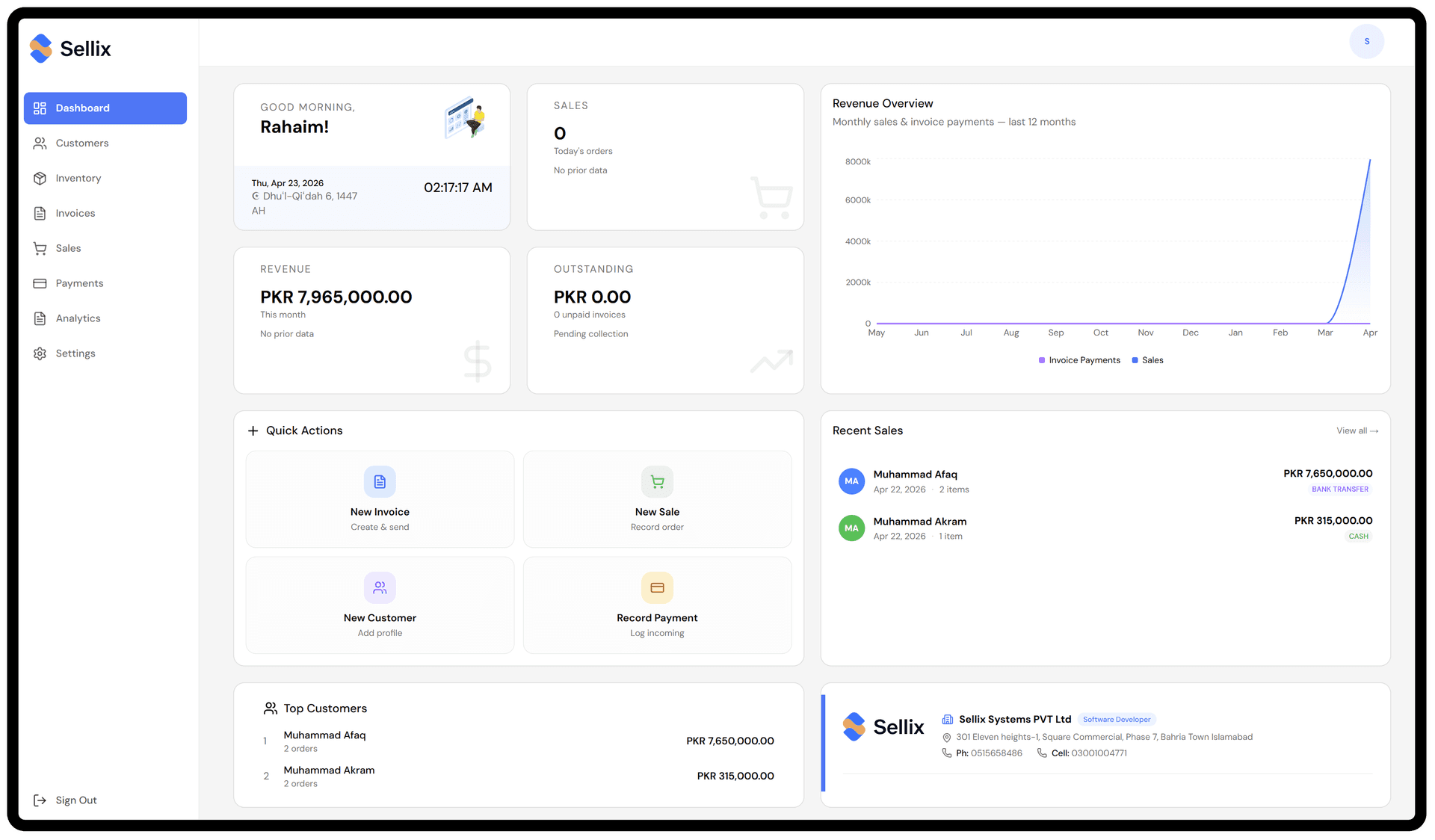This screenshot has height=840, width=1435.
Task: Toggle the Invoice Payments legend series
Action: coord(1078,360)
